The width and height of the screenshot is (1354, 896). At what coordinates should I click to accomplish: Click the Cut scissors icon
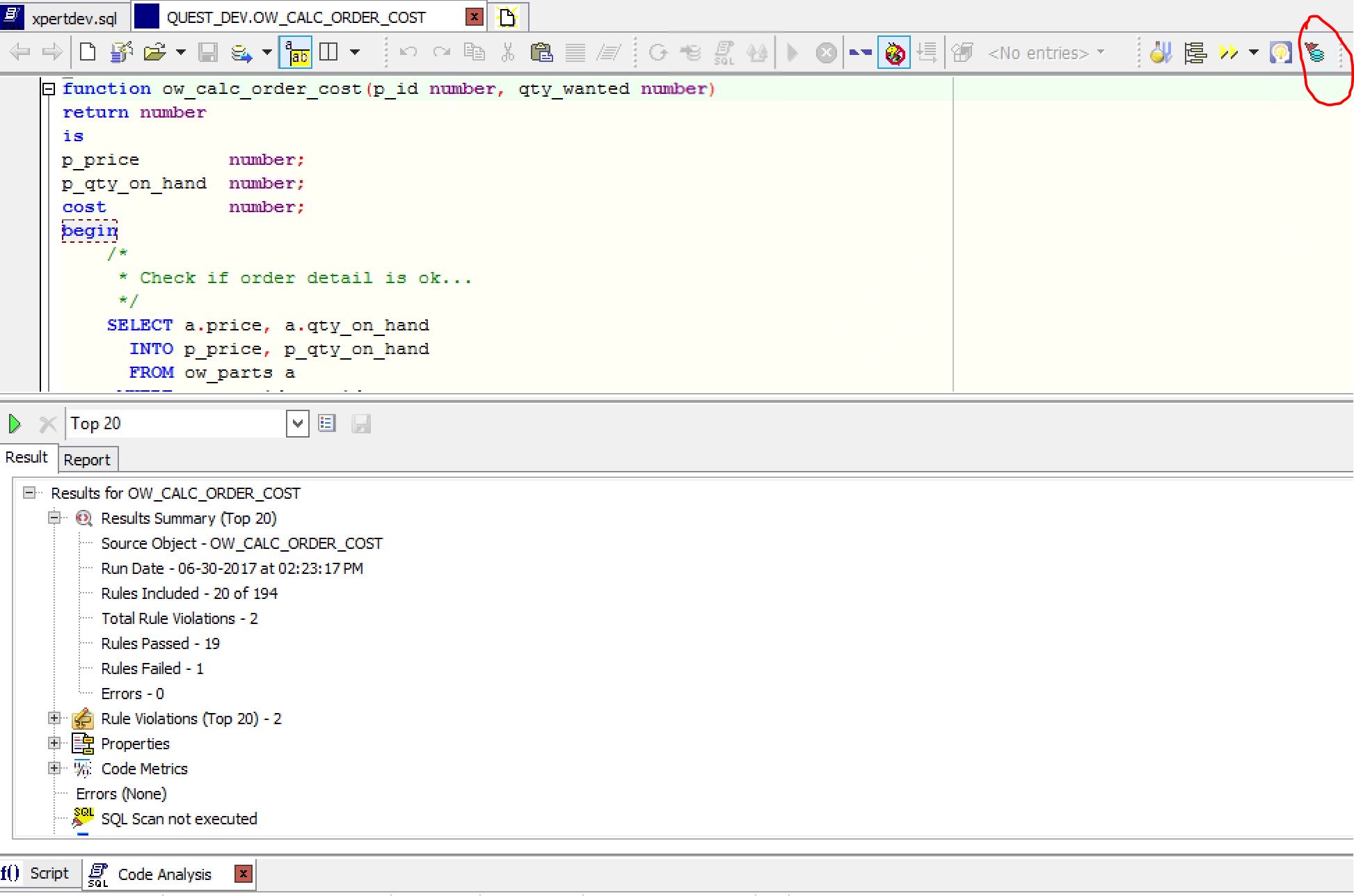pyautogui.click(x=508, y=52)
